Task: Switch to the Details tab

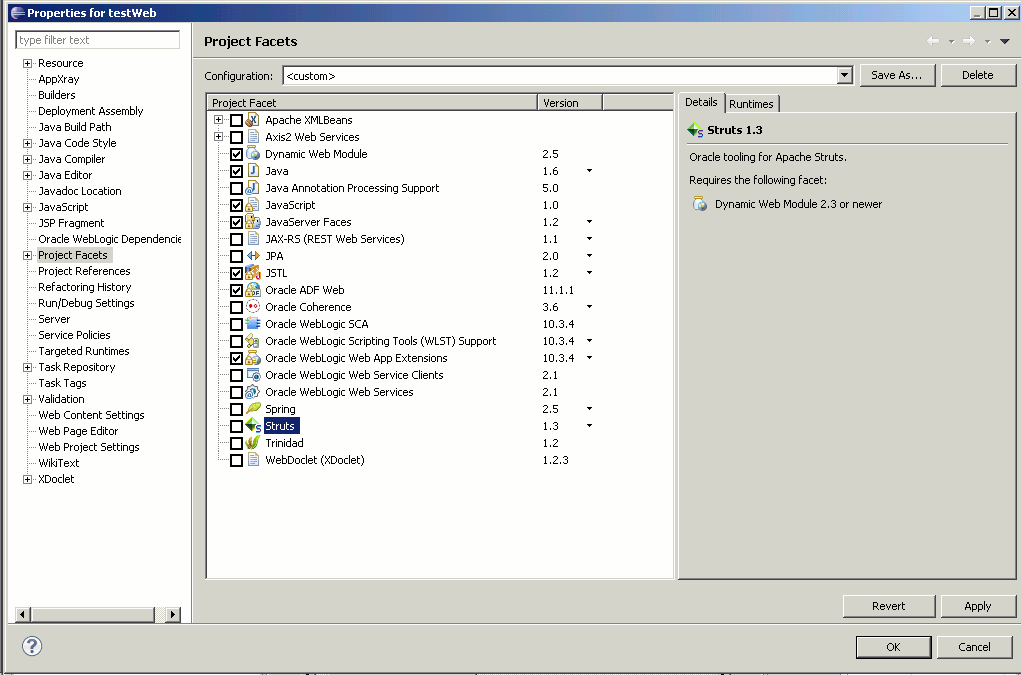Action: [x=701, y=102]
